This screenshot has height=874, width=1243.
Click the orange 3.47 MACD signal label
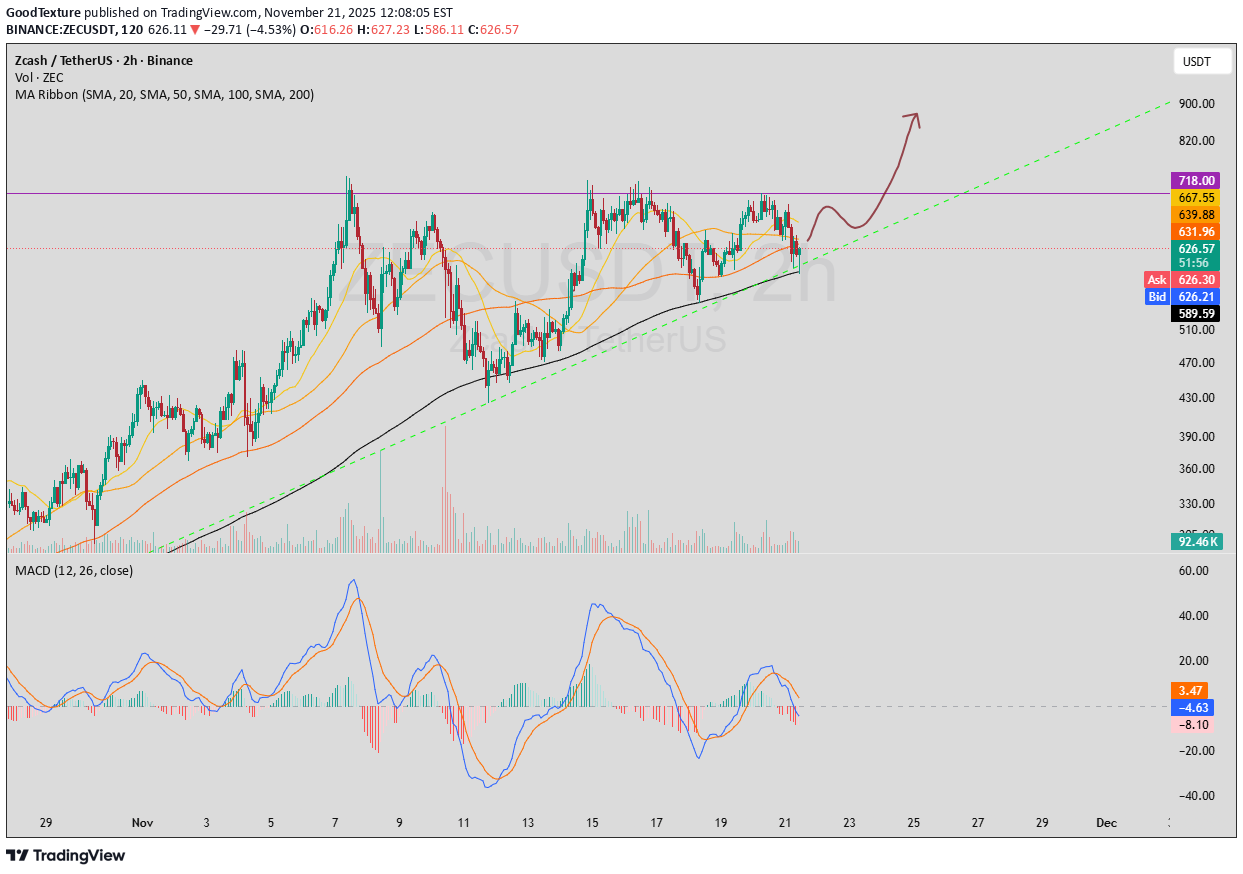[x=1189, y=690]
